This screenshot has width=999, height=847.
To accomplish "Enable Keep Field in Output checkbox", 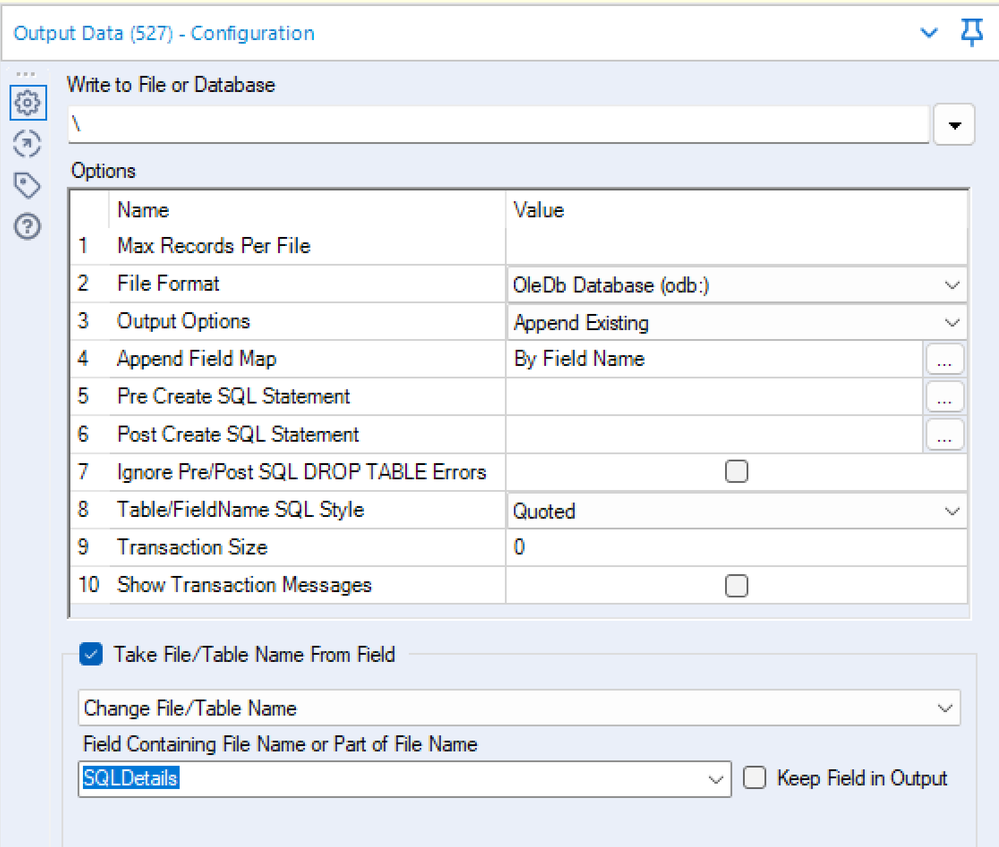I will (x=754, y=778).
